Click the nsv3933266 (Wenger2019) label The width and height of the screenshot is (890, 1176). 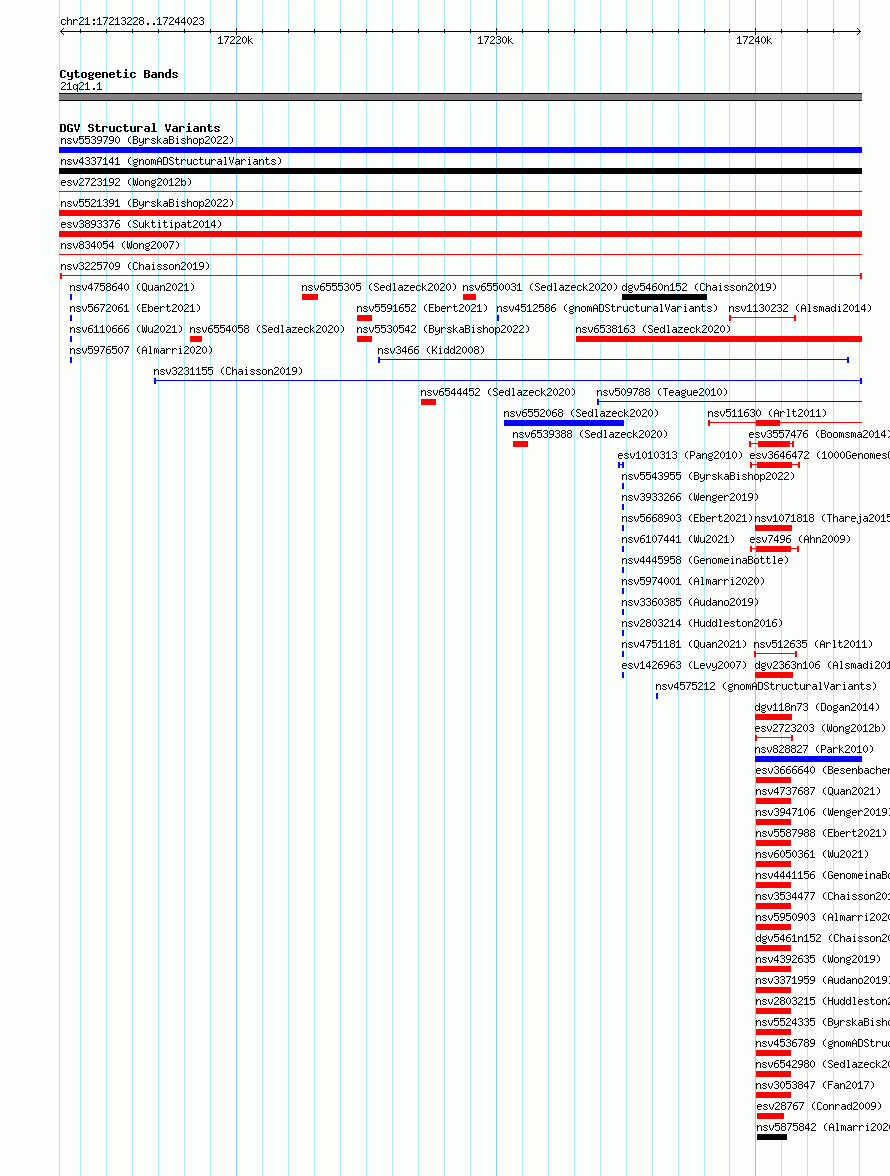pos(690,497)
